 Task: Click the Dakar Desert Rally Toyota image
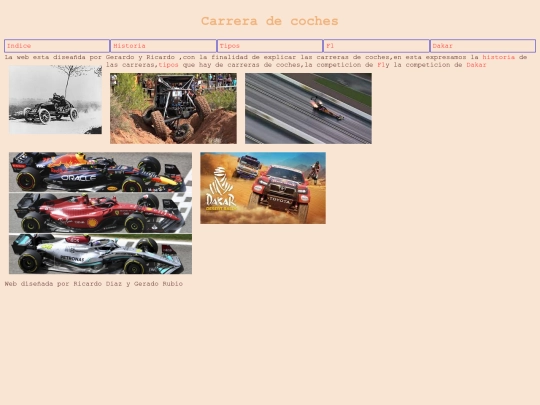coord(263,188)
